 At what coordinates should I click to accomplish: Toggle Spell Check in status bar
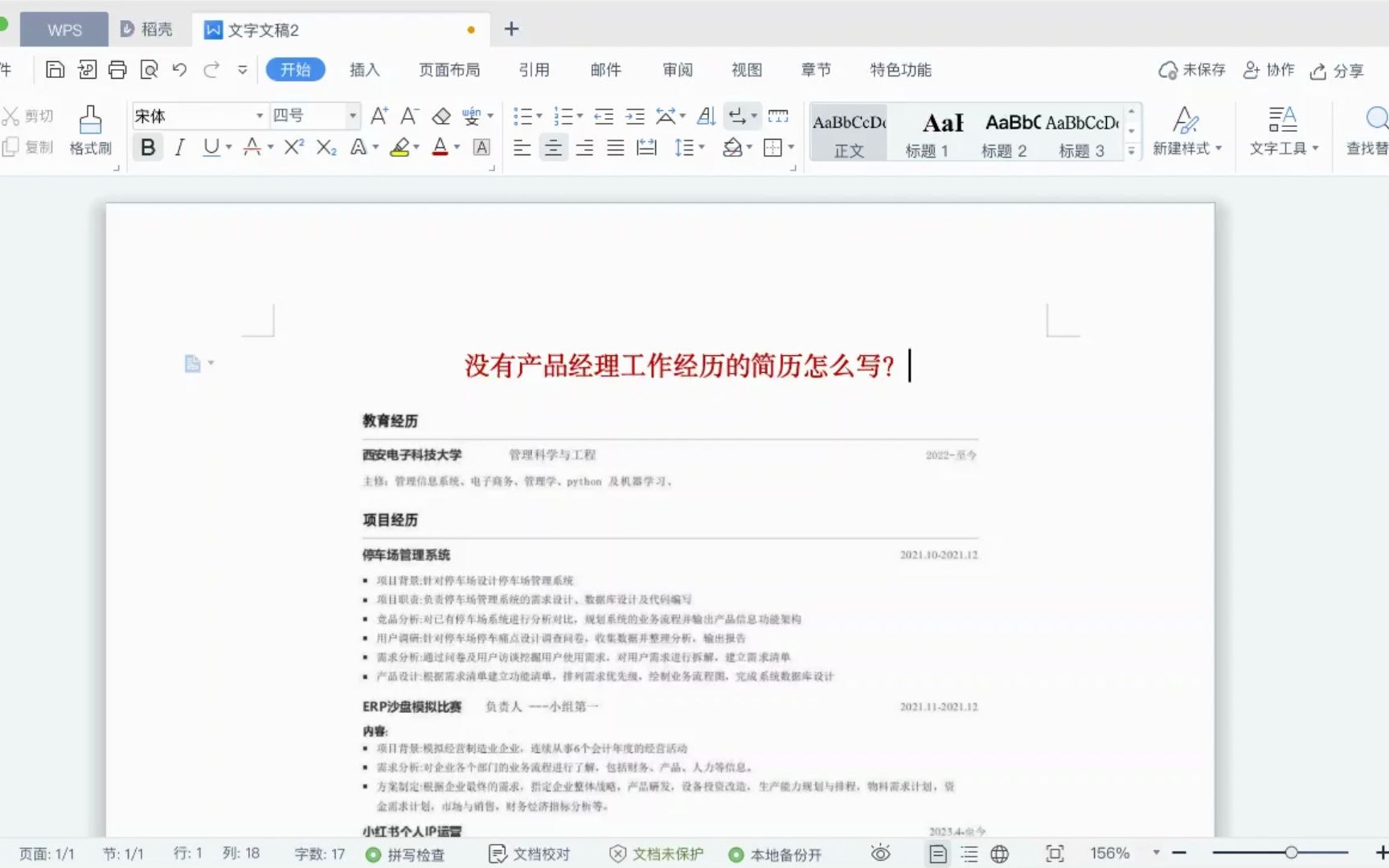coord(405,854)
